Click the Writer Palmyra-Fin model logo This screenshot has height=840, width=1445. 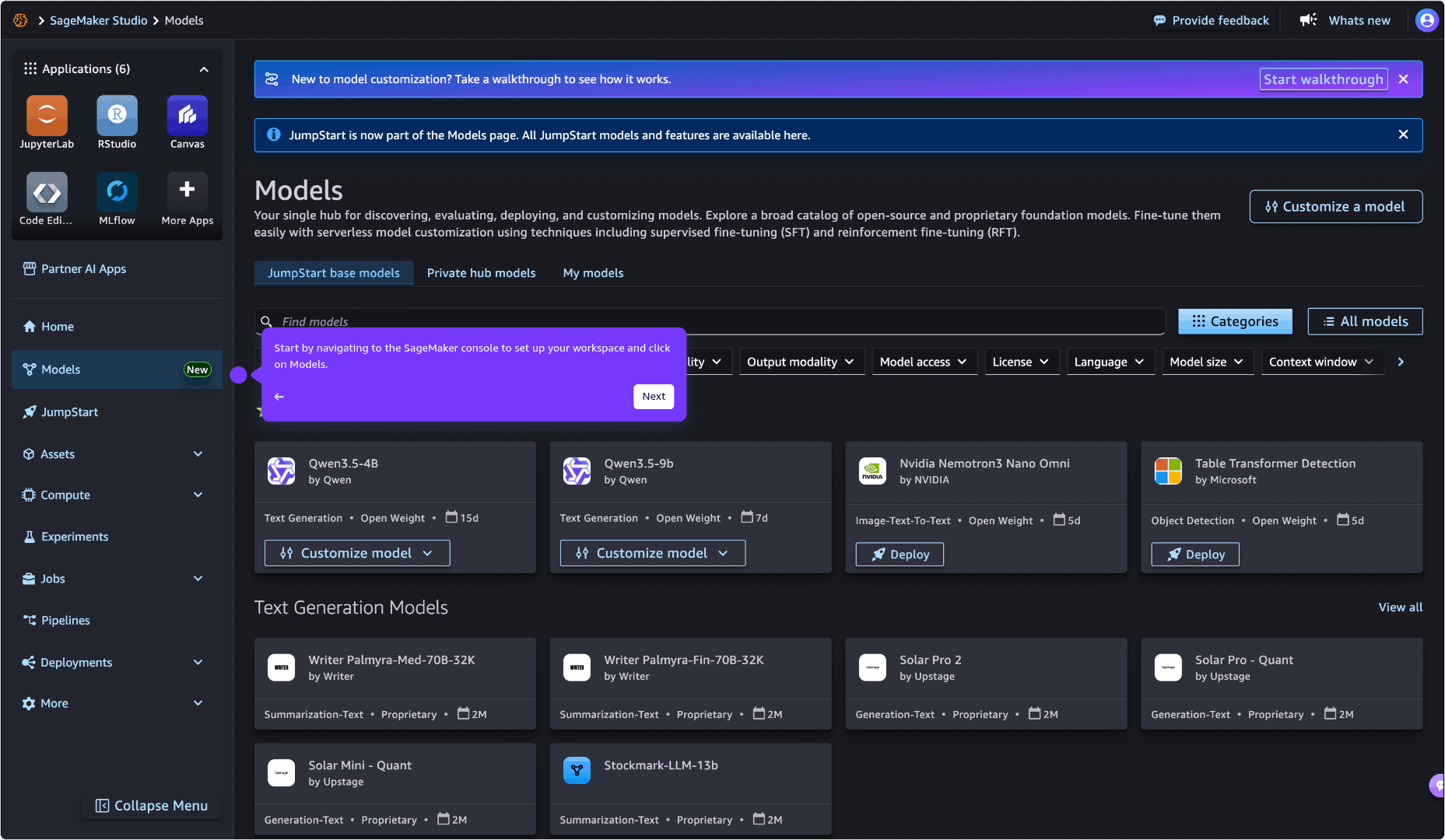tap(577, 667)
